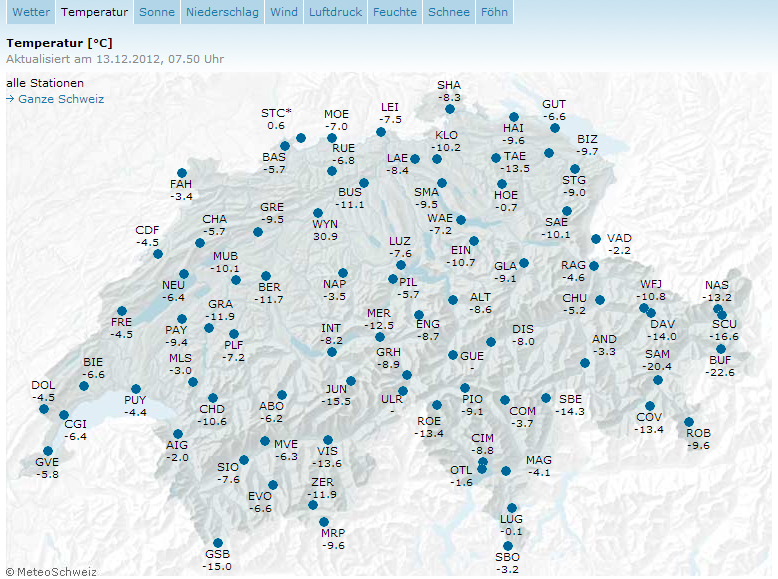This screenshot has width=778, height=579.
Task: Switch to the Sonne tab
Action: tap(157, 12)
